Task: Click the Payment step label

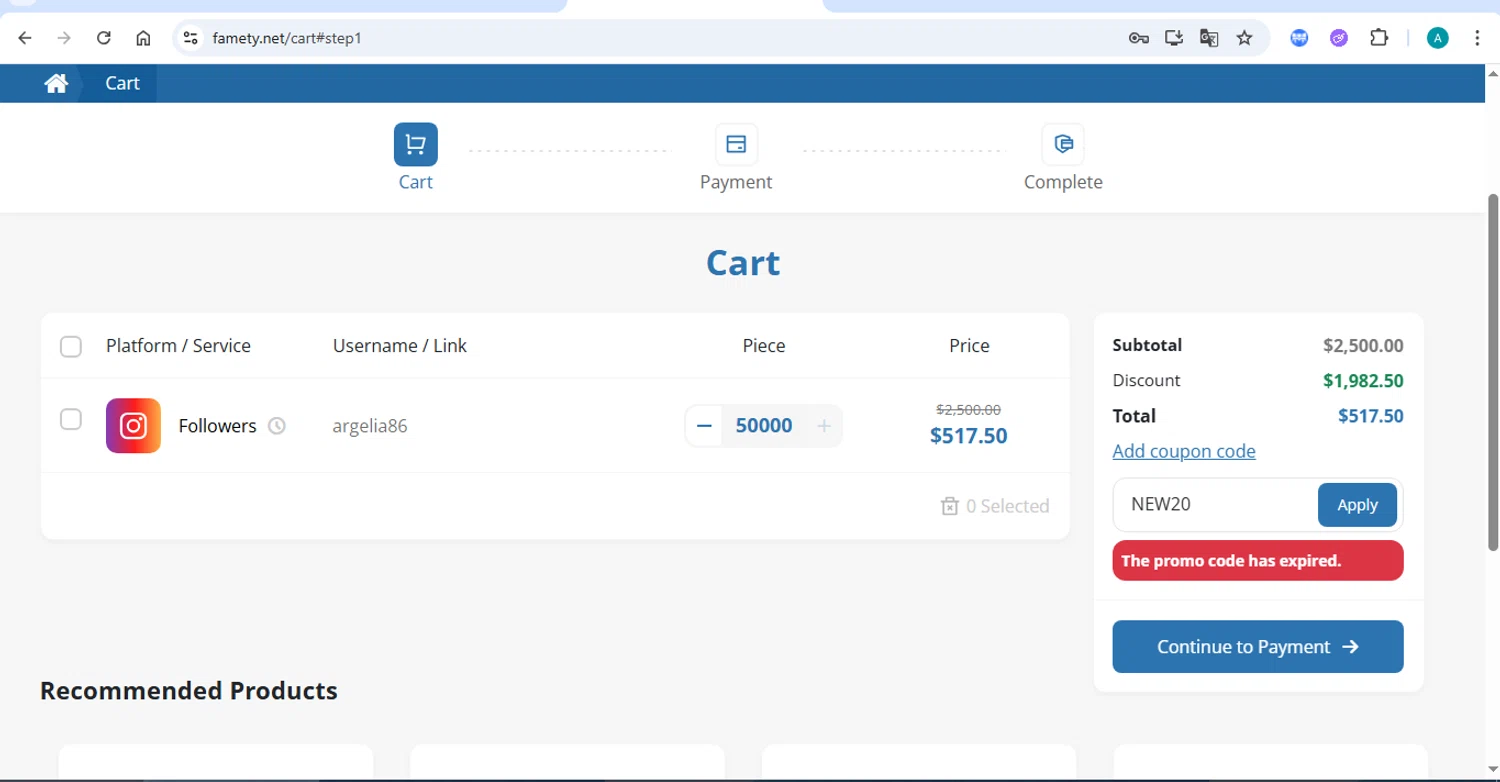Action: 736,182
